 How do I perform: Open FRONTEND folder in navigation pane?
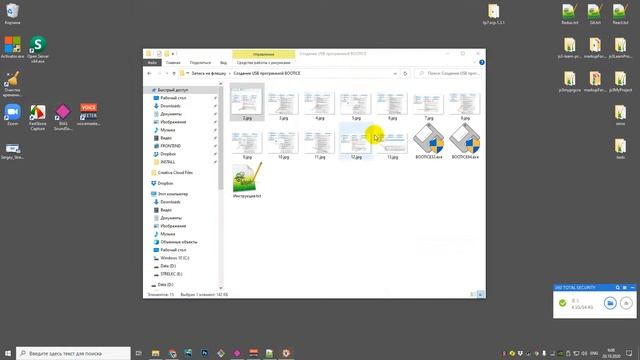(x=170, y=146)
